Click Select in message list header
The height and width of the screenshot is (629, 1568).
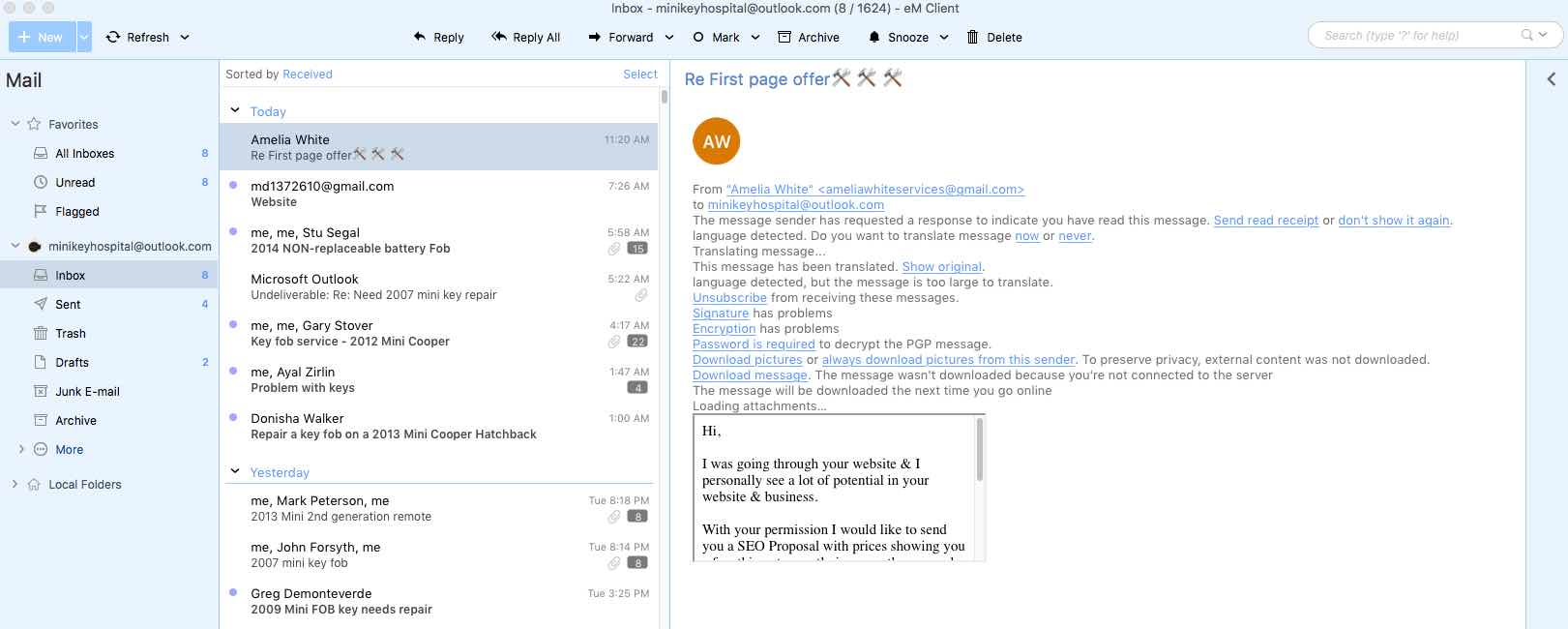[x=639, y=75]
